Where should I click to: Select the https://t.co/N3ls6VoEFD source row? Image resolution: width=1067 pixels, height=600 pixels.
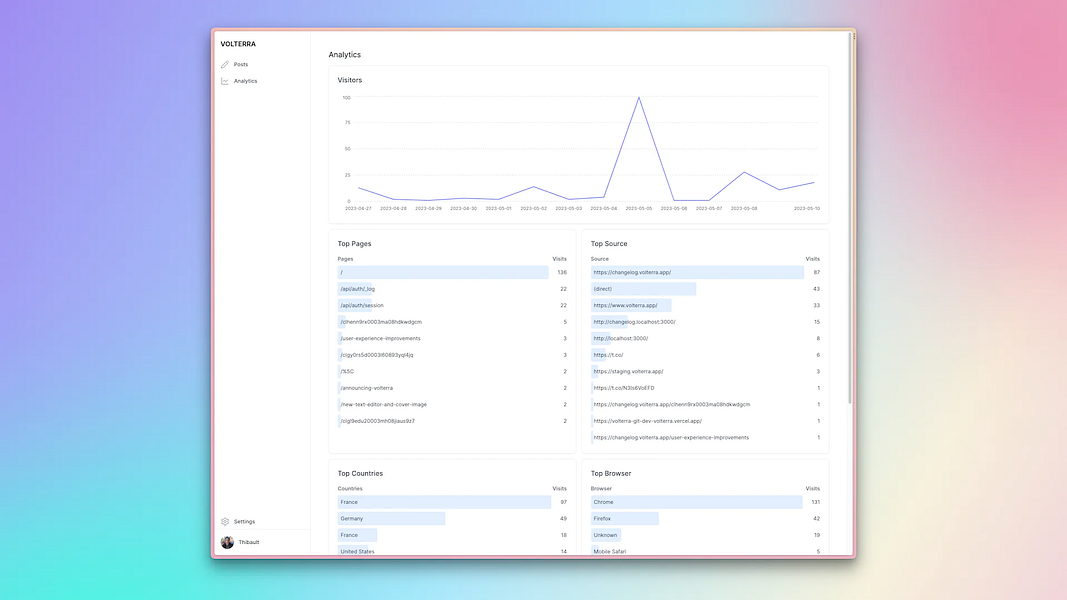click(705, 388)
